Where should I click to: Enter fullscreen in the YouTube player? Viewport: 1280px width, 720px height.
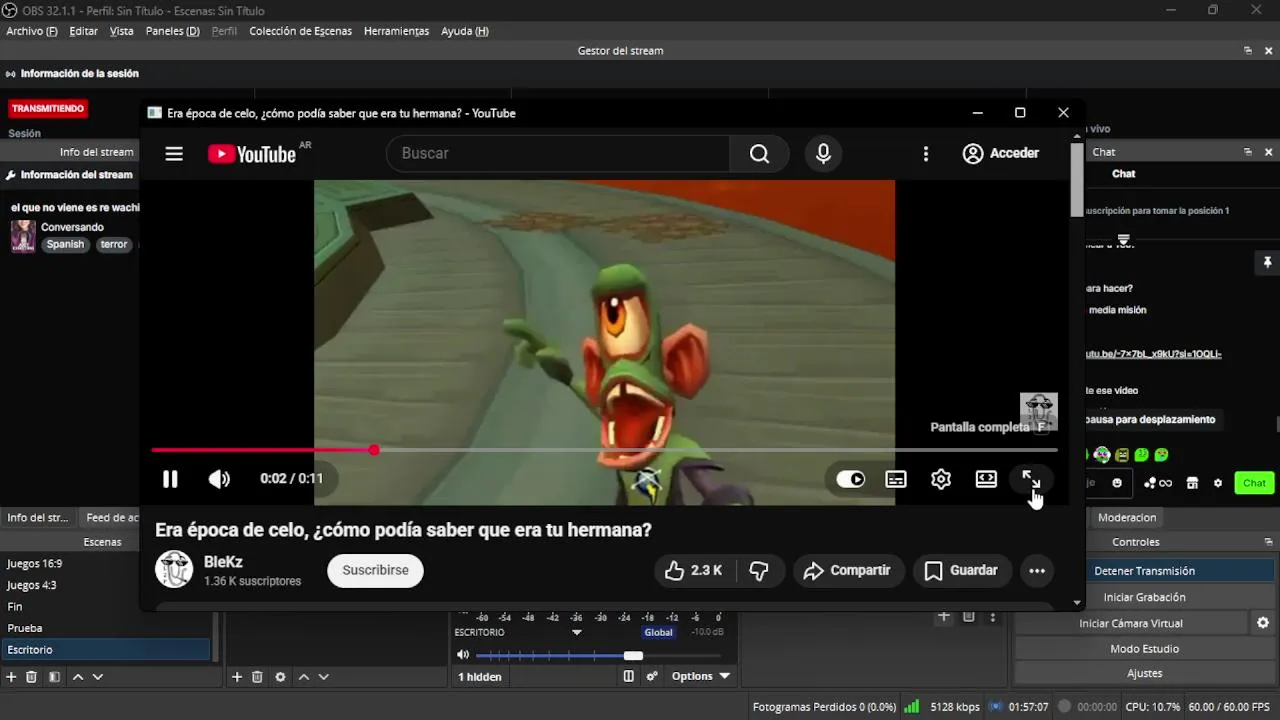(1031, 479)
